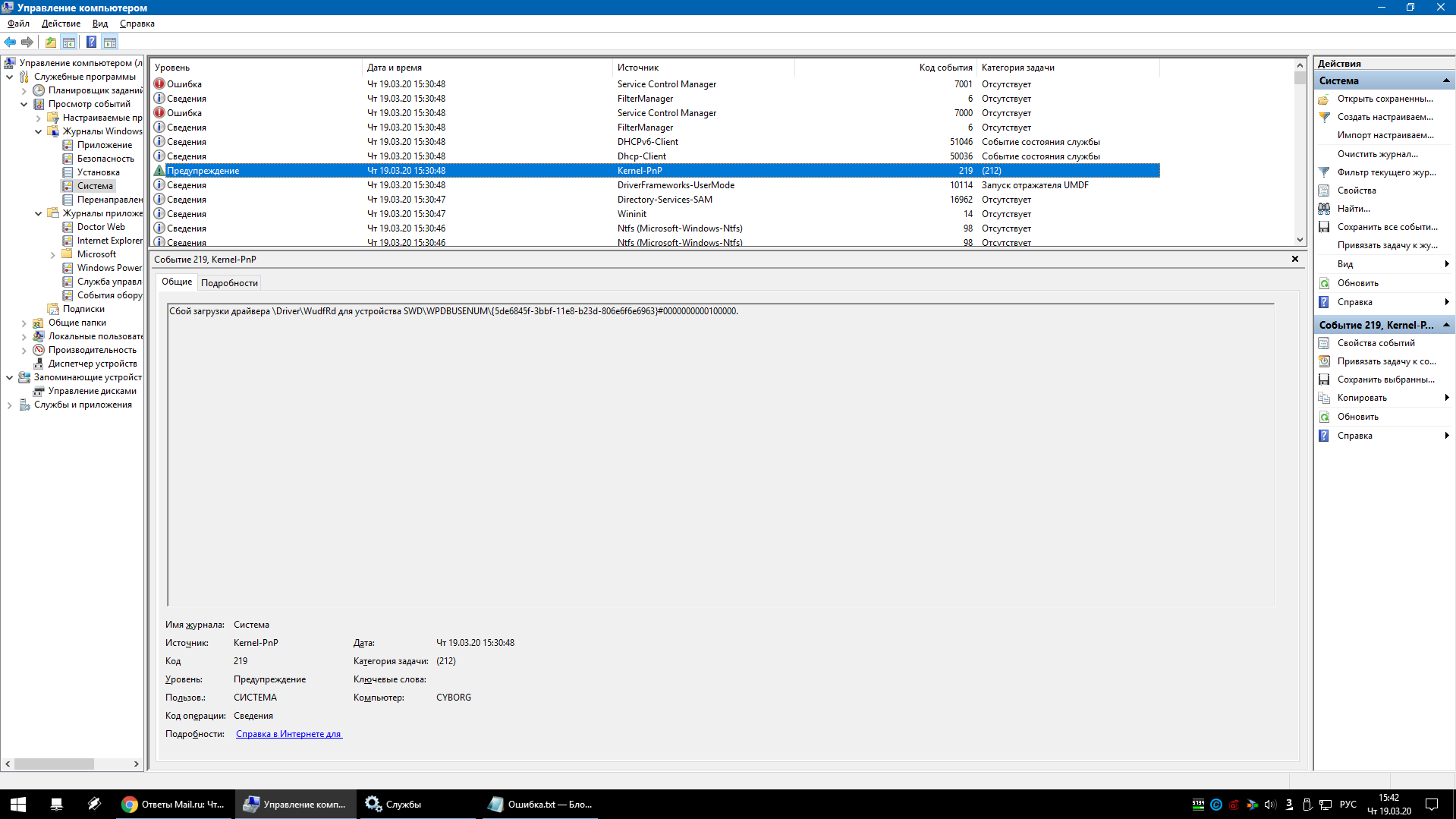Open Файл menu
The height and width of the screenshot is (819, 1456).
pos(18,24)
